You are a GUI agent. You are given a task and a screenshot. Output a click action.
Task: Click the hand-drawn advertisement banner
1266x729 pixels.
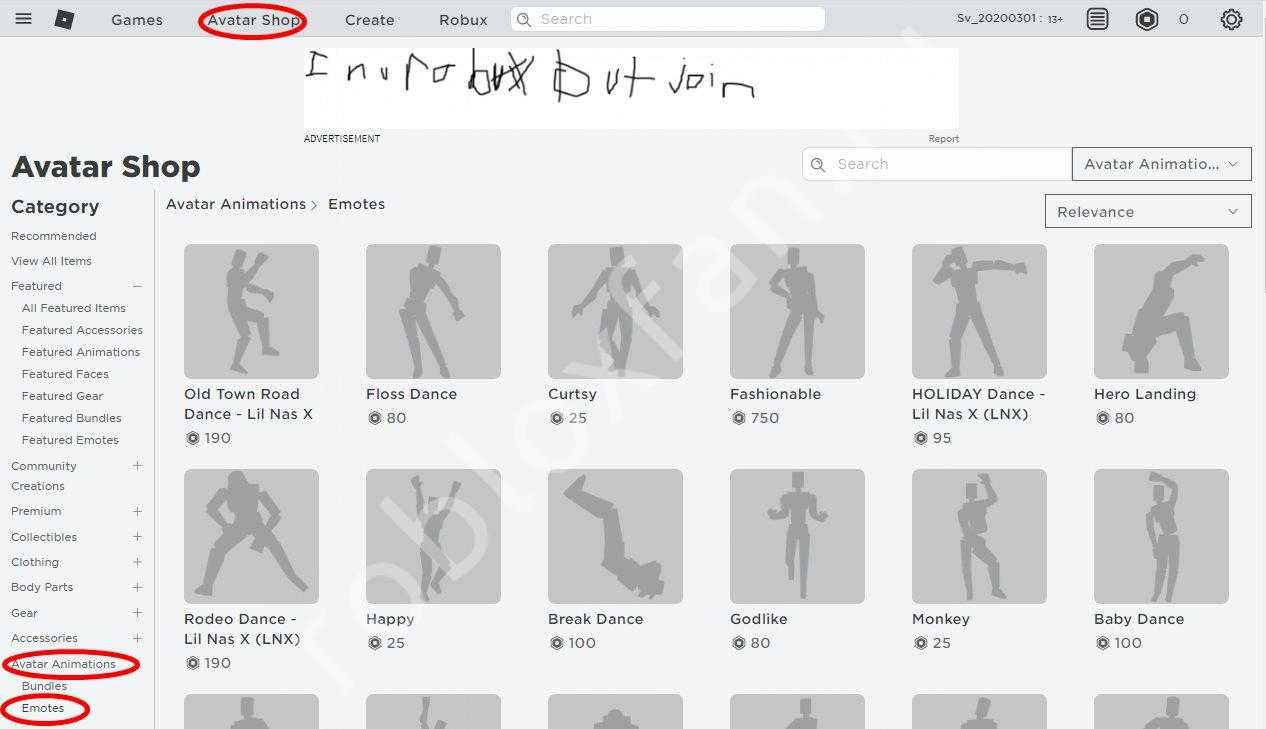pos(631,88)
